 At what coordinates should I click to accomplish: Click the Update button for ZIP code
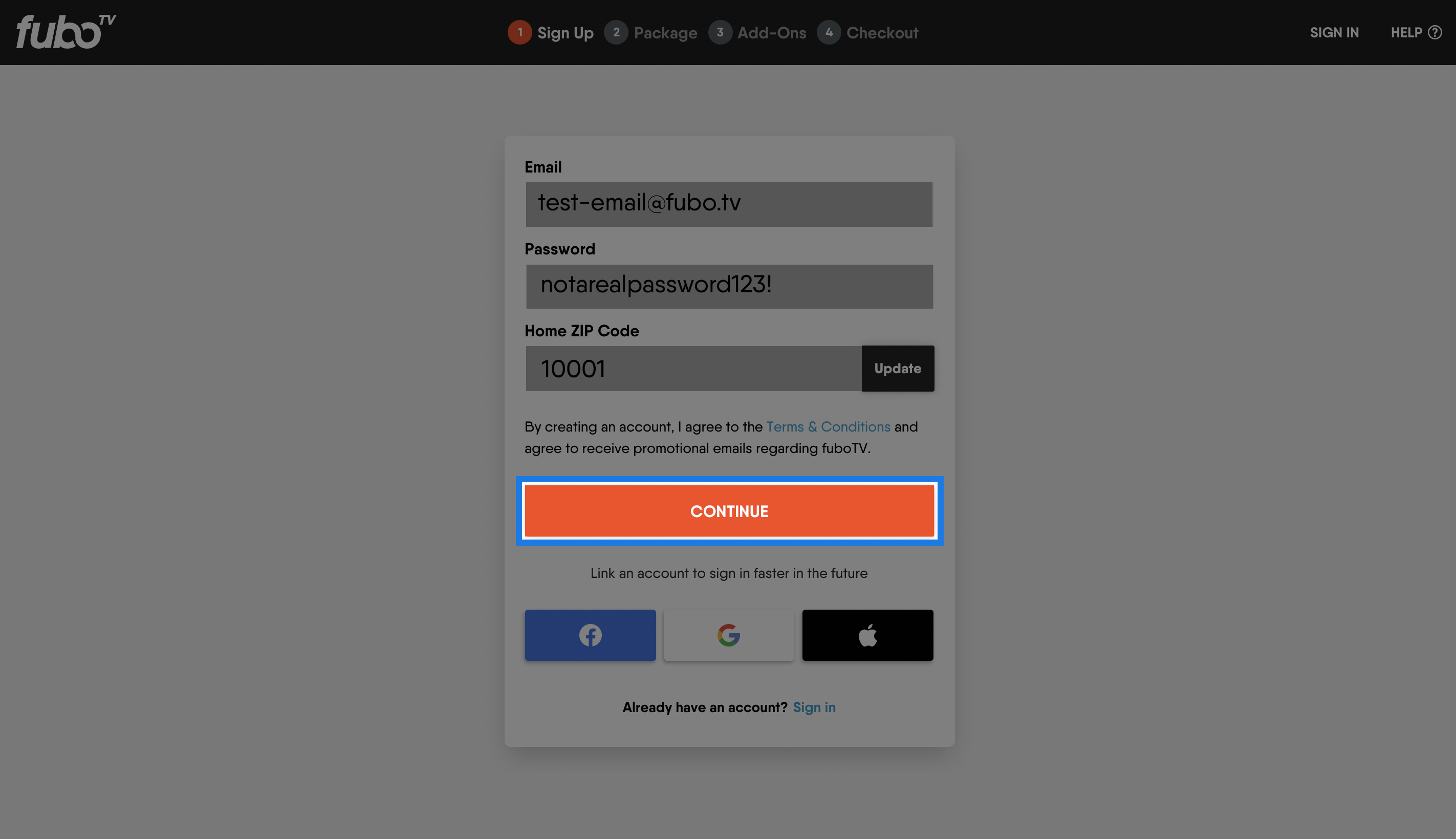tap(897, 368)
